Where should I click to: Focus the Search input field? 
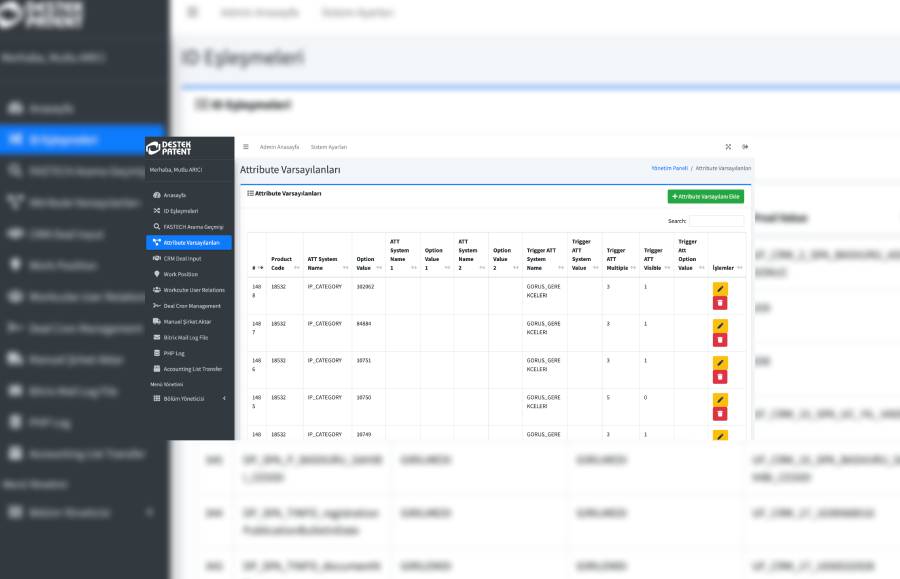coord(716,221)
